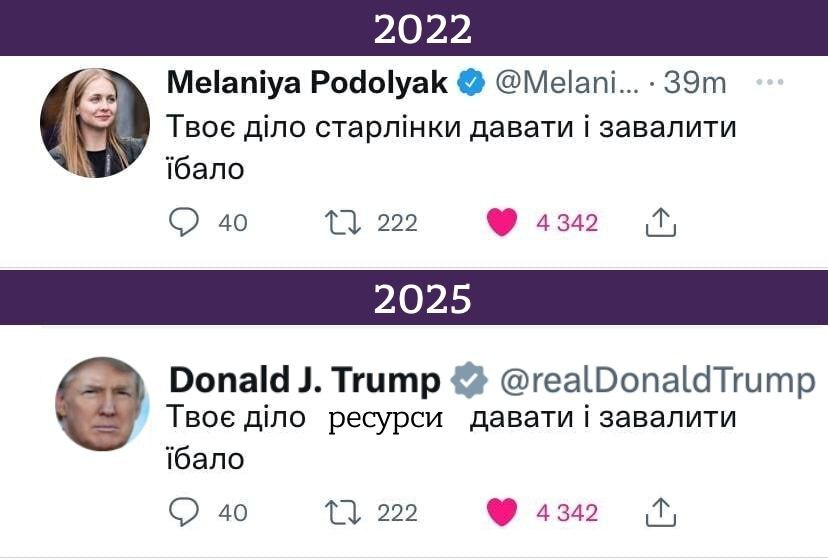Reply to Melaniya Podolyak's tweet

click(184, 222)
